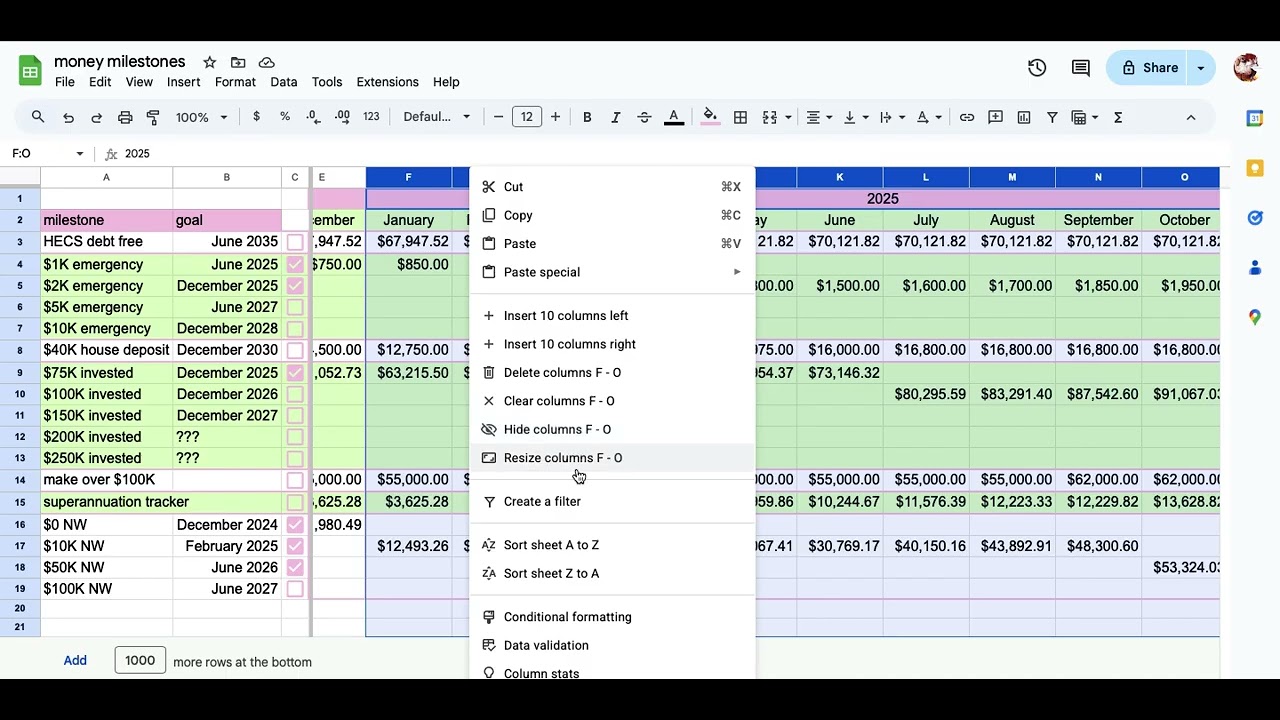This screenshot has height=720, width=1280.
Task: Click the search menus magnifier icon
Action: point(38,117)
